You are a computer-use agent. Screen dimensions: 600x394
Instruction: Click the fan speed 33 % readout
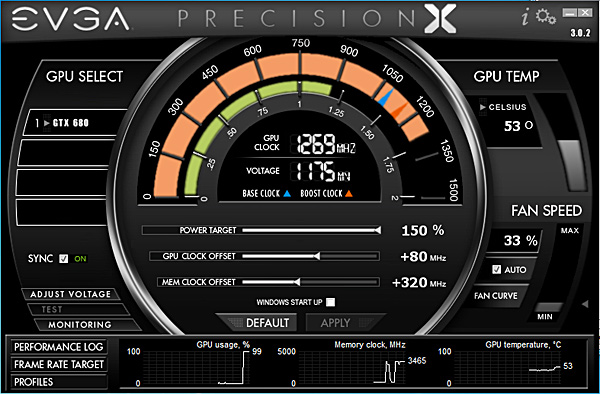[520, 241]
